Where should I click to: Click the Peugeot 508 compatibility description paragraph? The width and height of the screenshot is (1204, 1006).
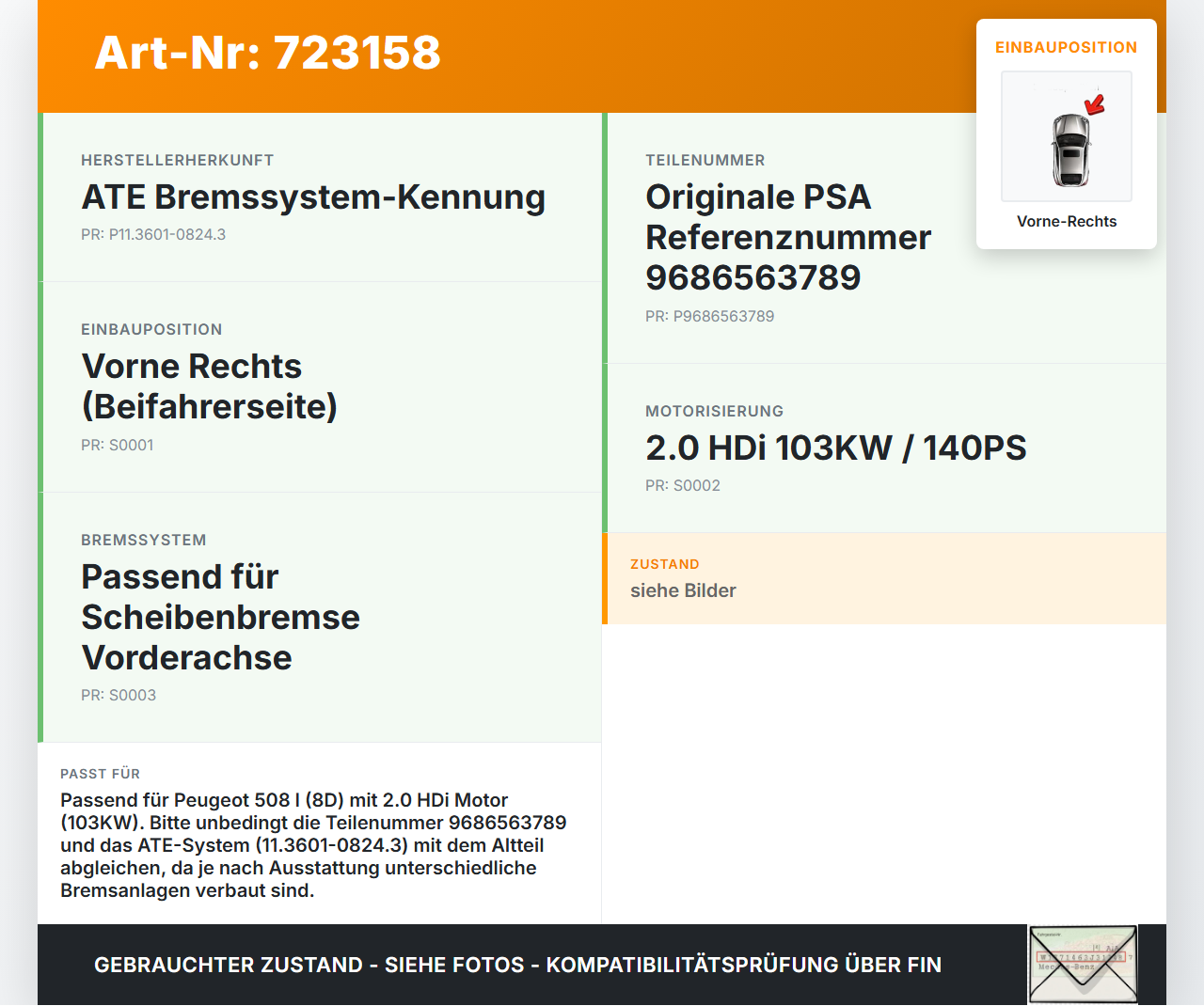pos(313,845)
